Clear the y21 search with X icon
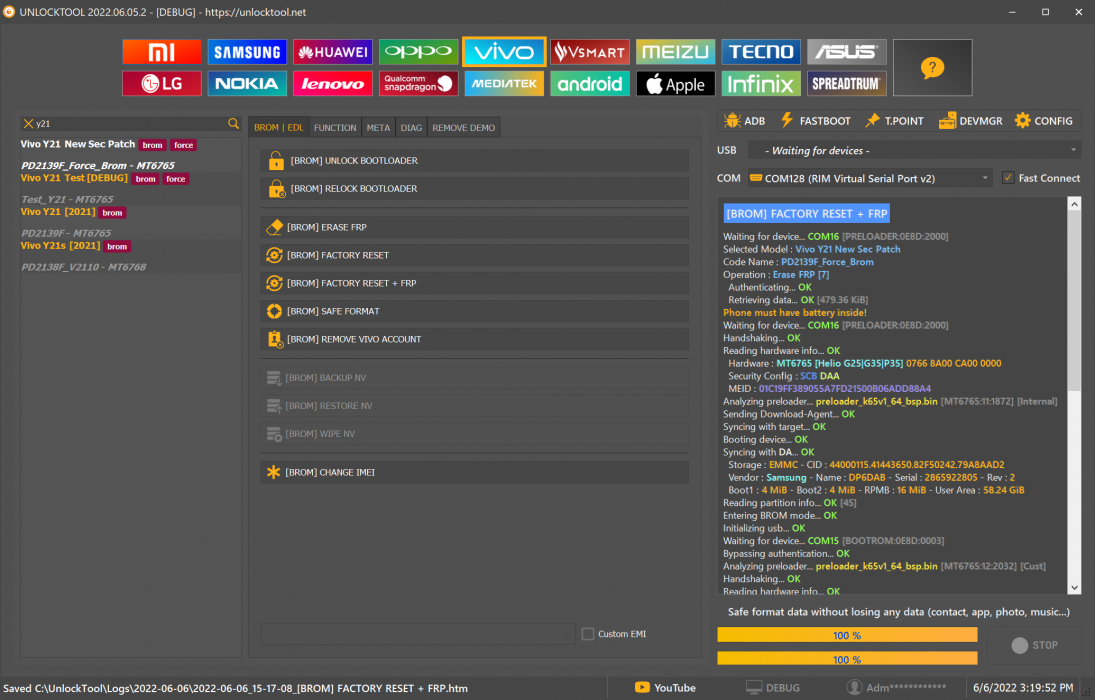The width and height of the screenshot is (1095, 700). (x=28, y=124)
